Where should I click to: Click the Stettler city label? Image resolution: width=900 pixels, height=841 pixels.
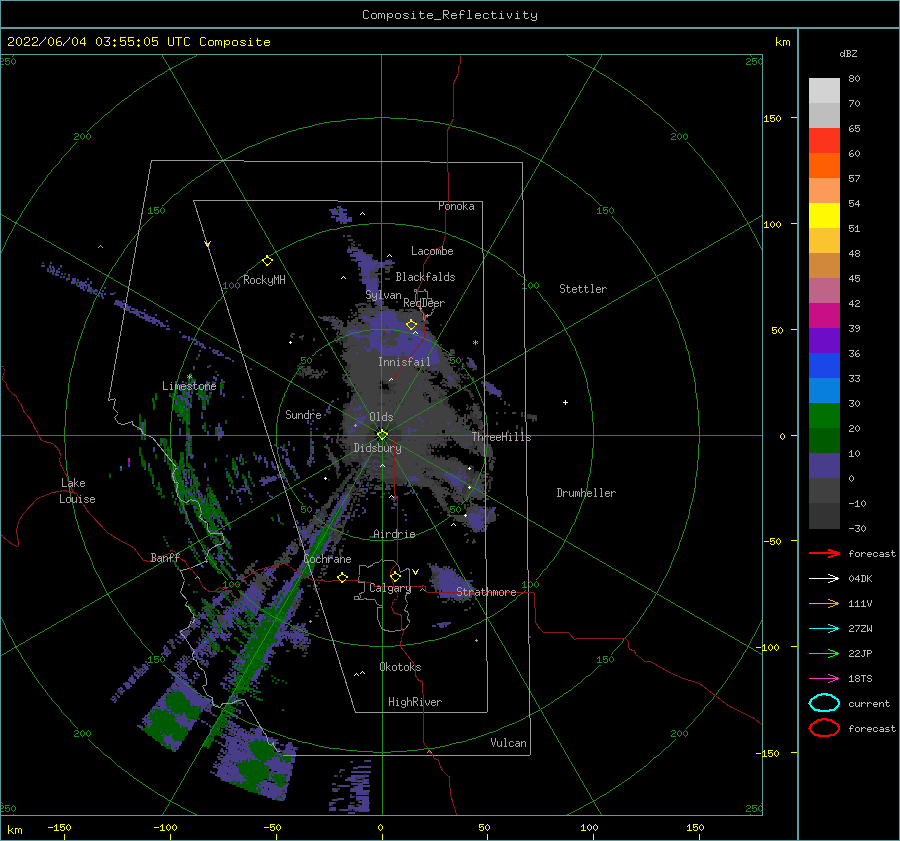(583, 289)
